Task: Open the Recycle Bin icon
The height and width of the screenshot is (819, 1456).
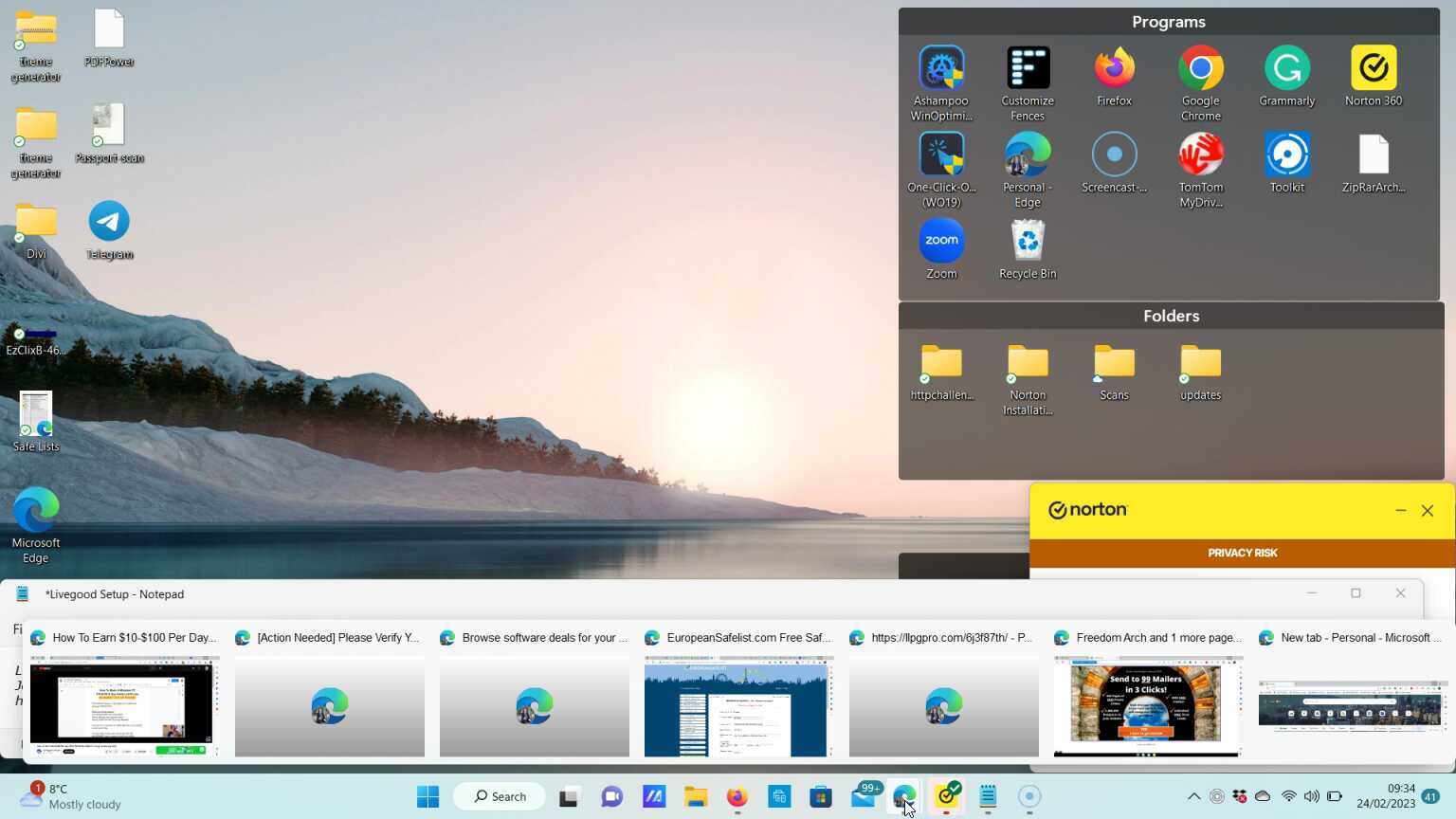Action: coord(1028,243)
